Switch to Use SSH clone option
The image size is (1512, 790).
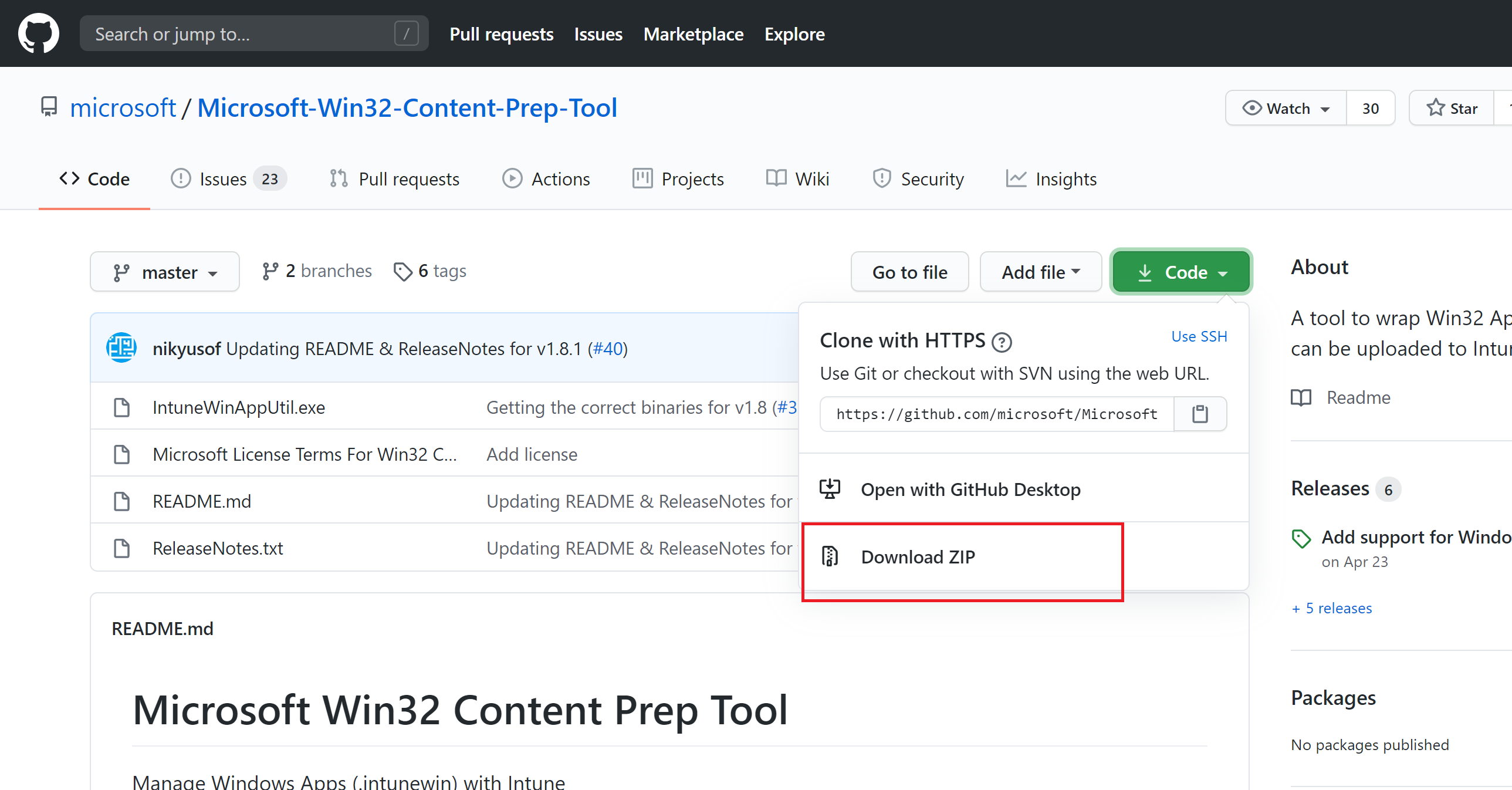click(1199, 336)
